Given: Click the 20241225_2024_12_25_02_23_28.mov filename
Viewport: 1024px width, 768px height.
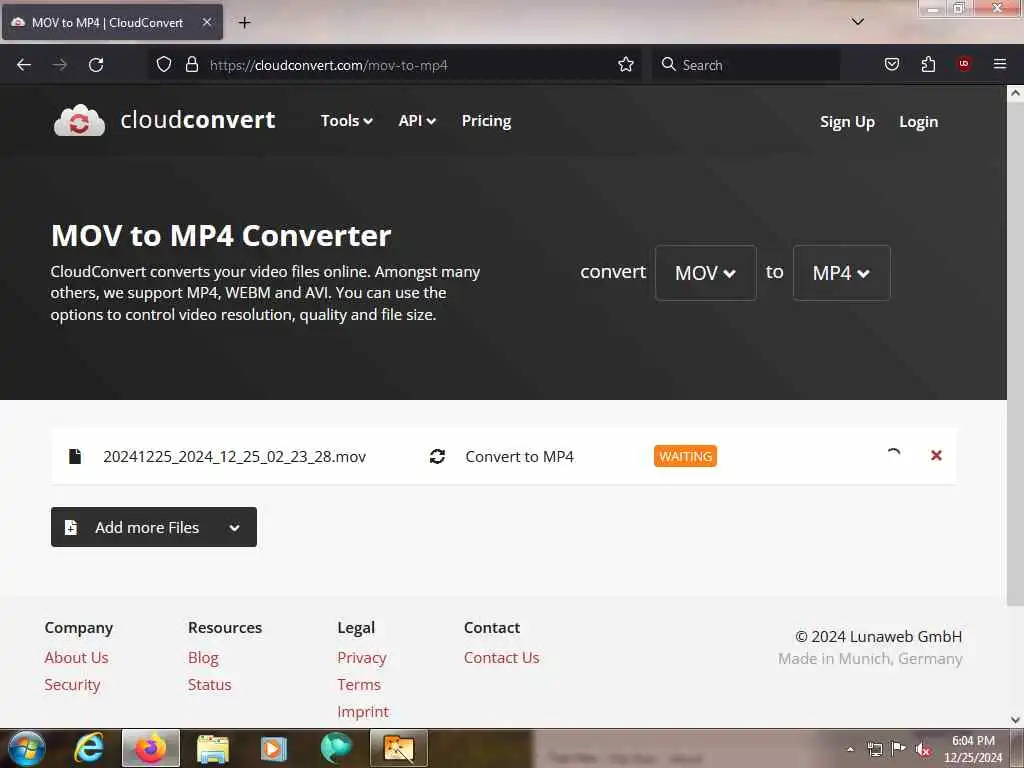Looking at the screenshot, I should (234, 456).
